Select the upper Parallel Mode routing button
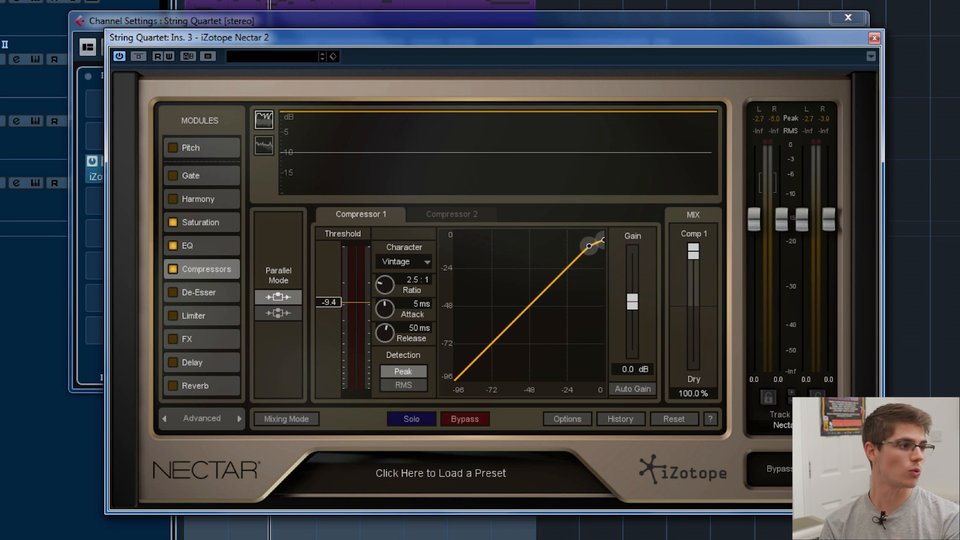The width and height of the screenshot is (960, 540). pos(278,297)
